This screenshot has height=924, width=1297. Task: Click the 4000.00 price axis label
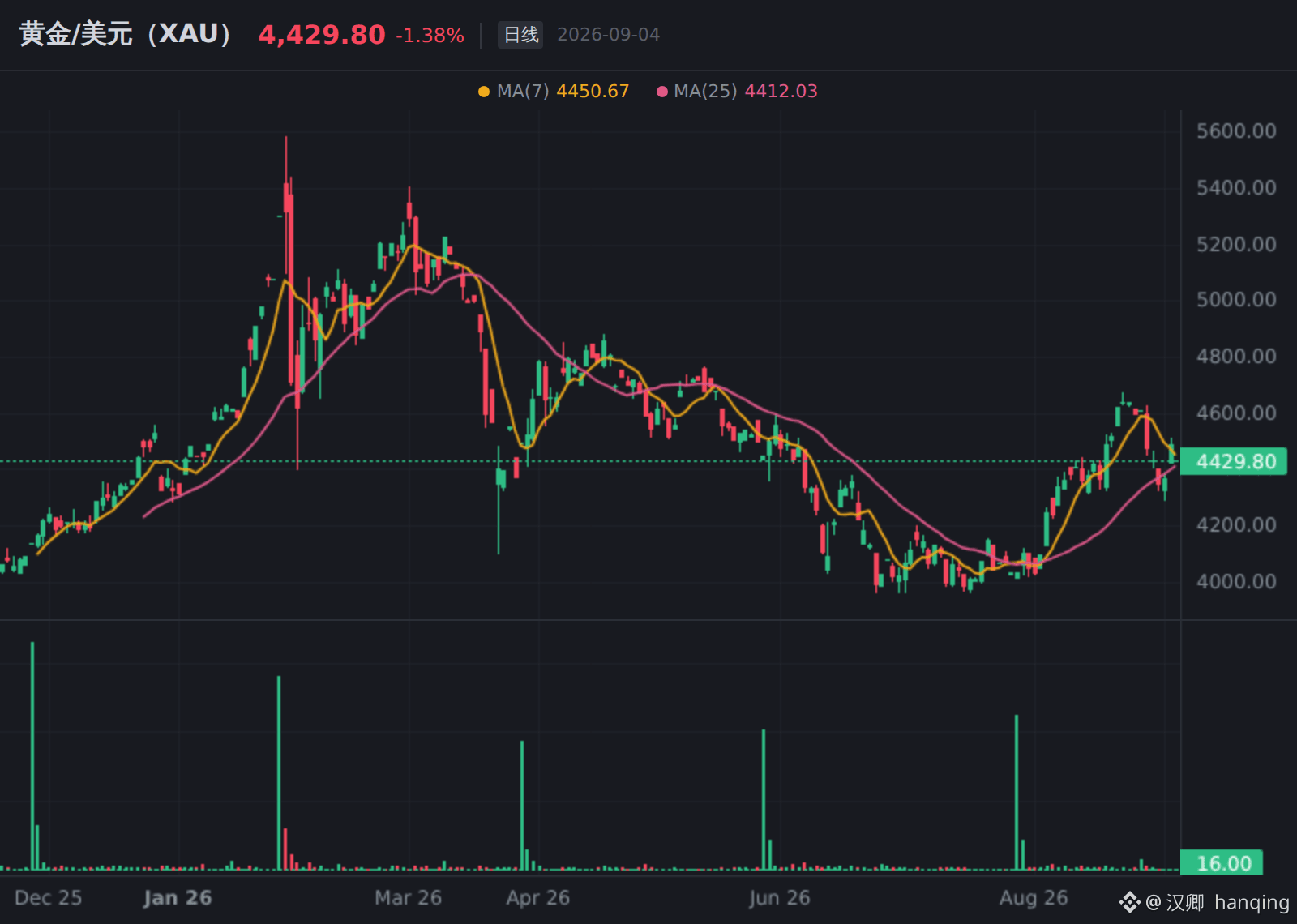coord(1237,582)
